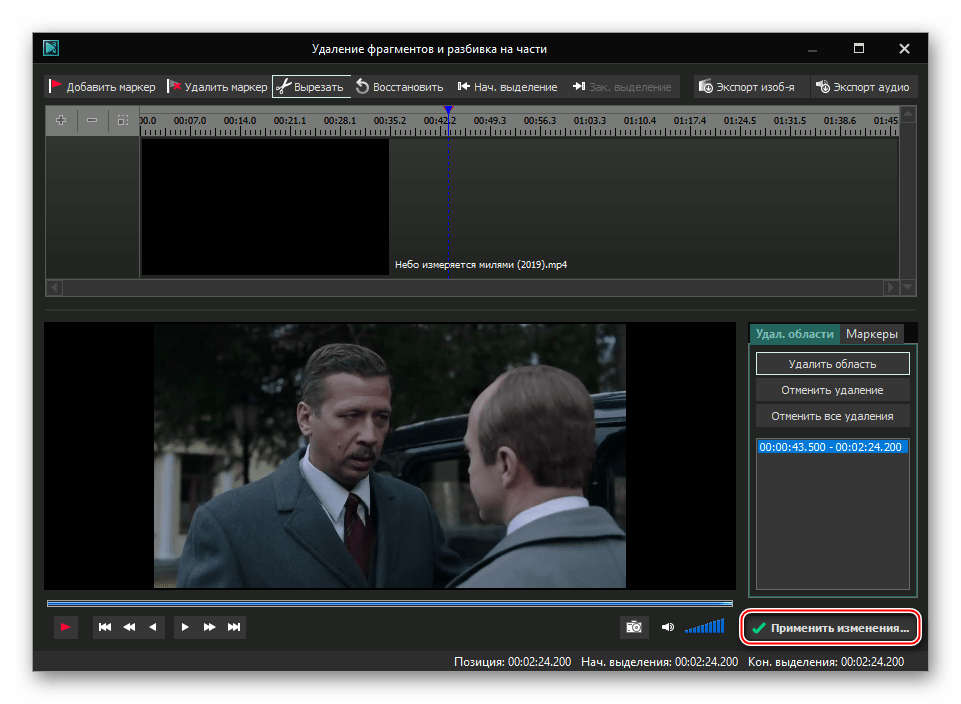Zoom out timeline with minus icon
The height and width of the screenshot is (704, 961).
click(x=92, y=120)
